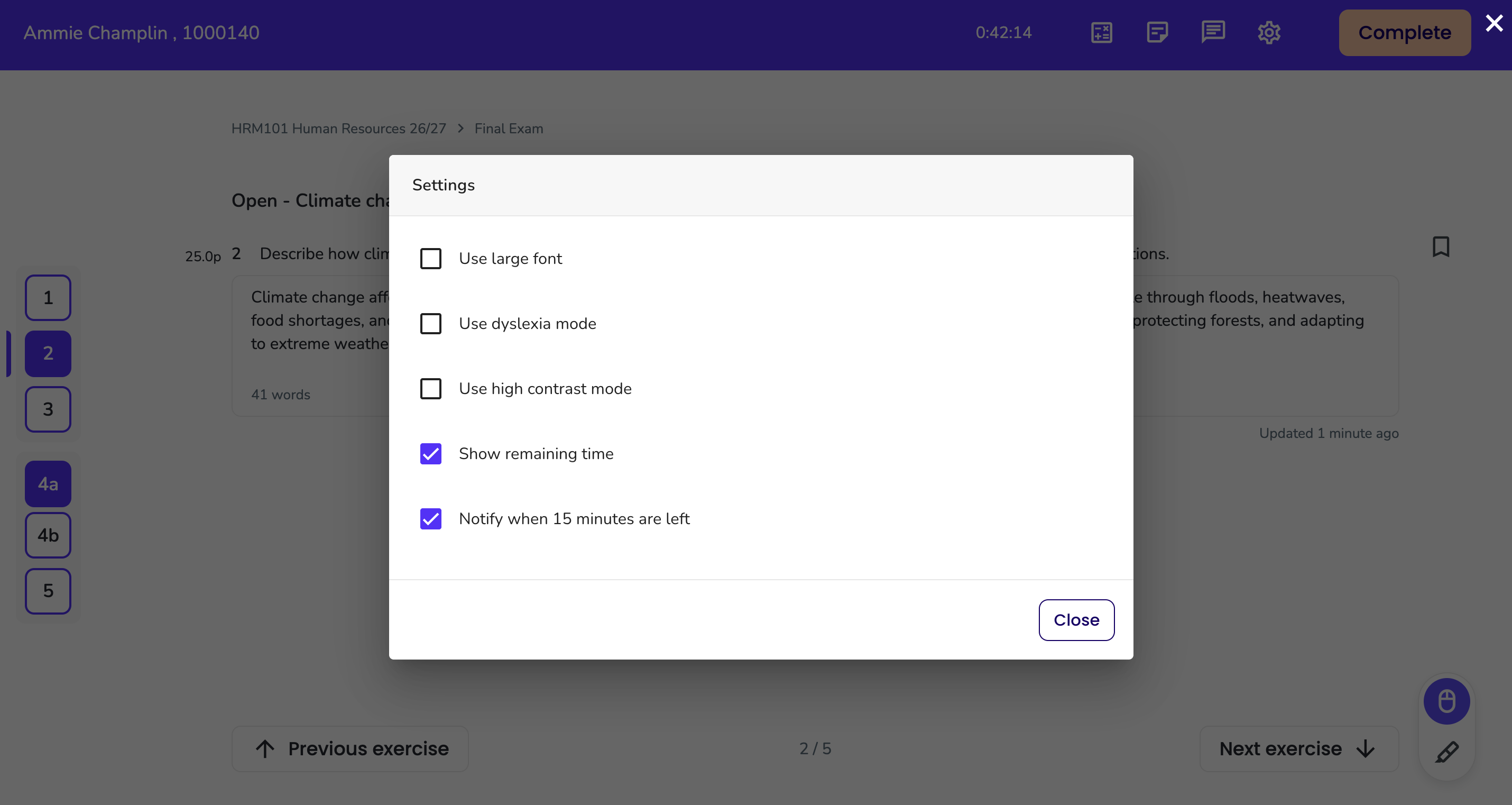Open the chat messages icon
Viewport: 1512px width, 805px height.
[1213, 32]
